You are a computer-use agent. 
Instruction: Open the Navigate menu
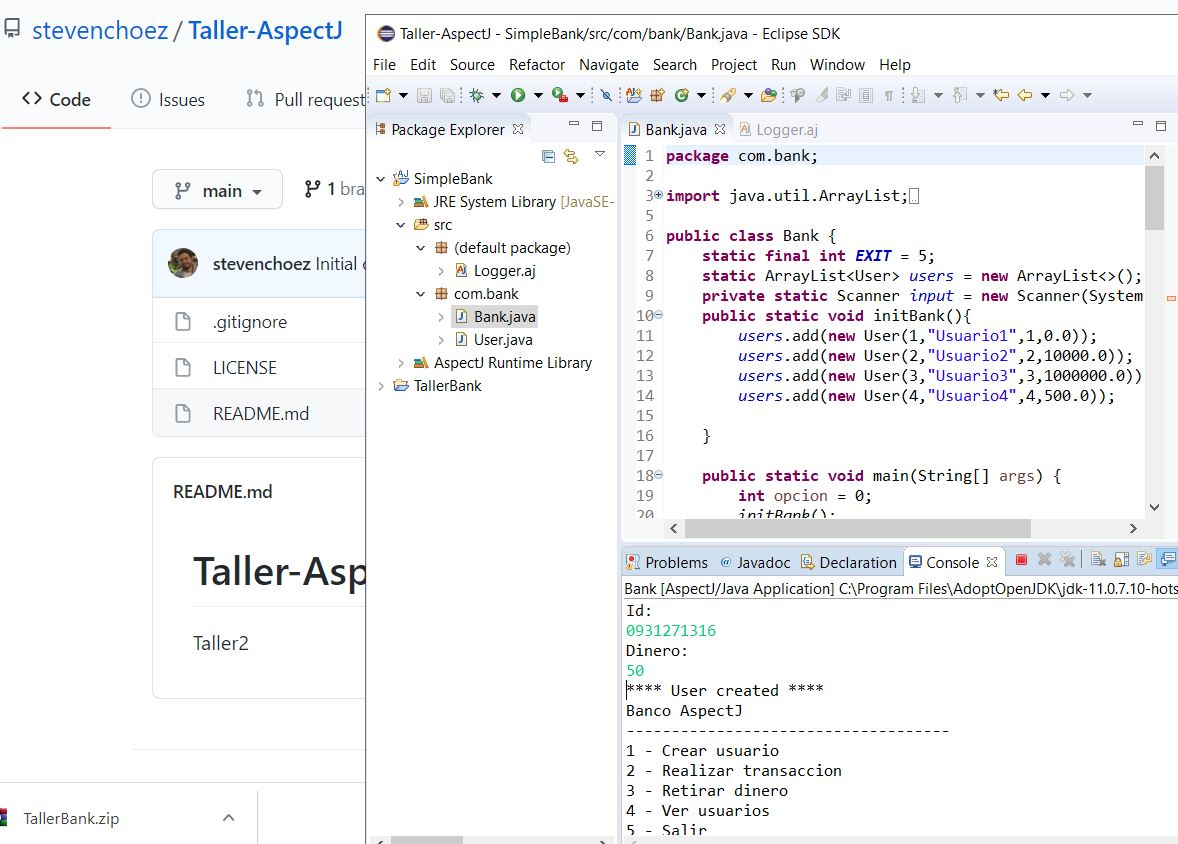coord(609,65)
